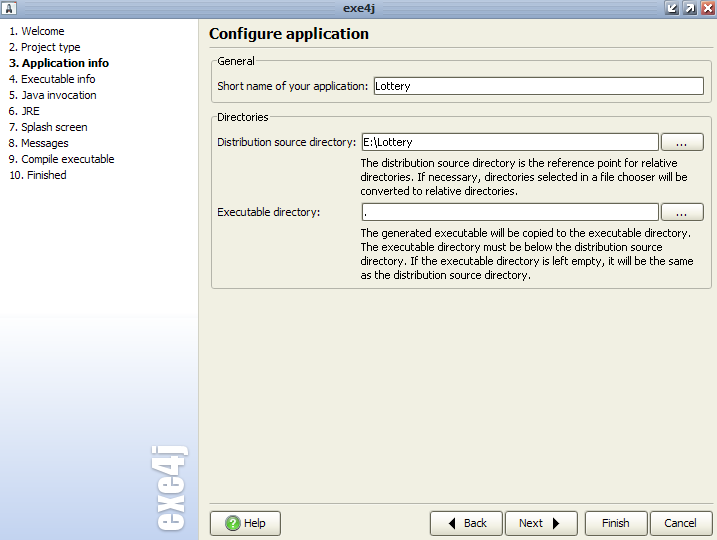Switch to the Splash screen step
This screenshot has height=540, width=717.
click(48, 127)
